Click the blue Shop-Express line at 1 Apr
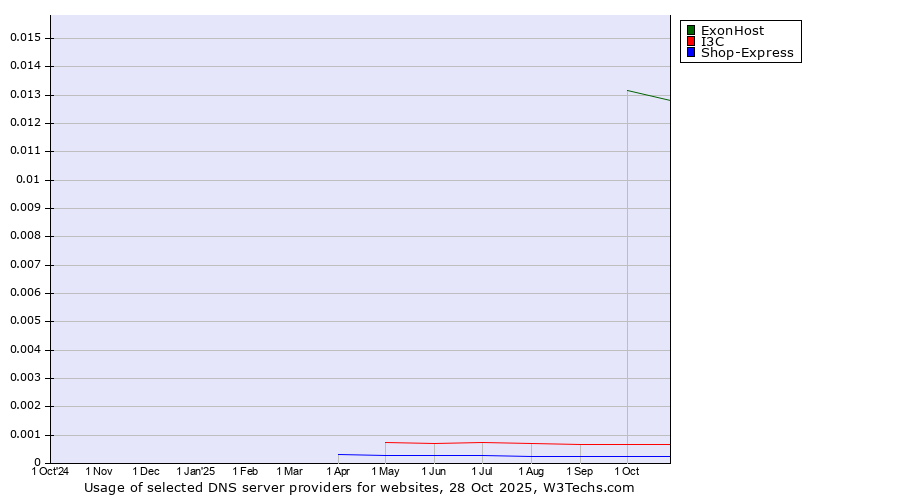 pos(338,454)
